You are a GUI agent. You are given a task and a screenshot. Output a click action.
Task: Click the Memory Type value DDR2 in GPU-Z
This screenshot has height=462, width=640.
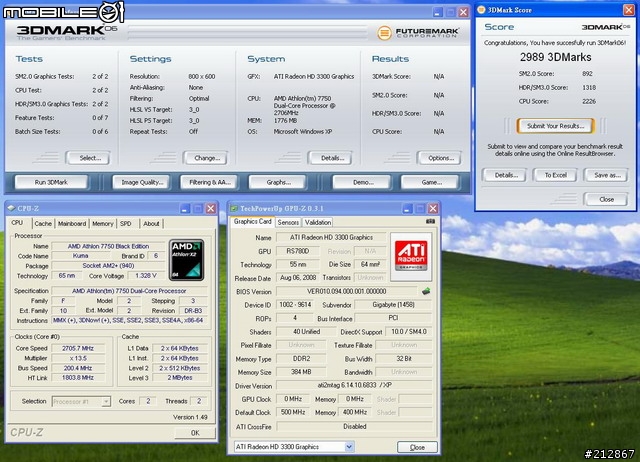(x=302, y=359)
